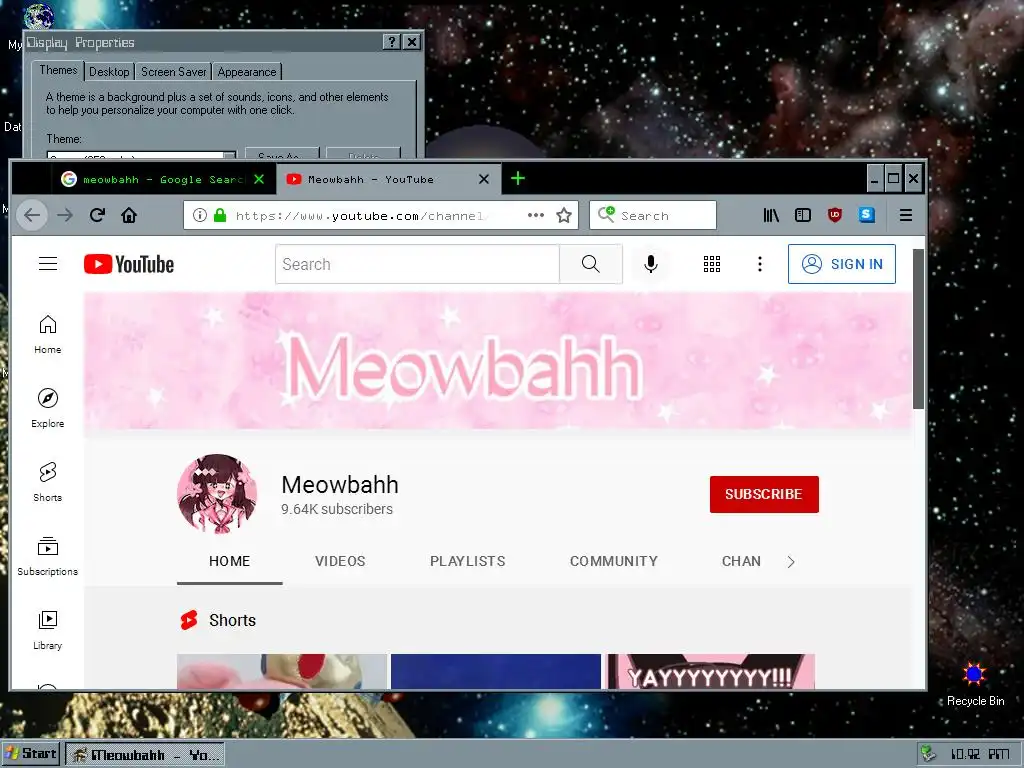The width and height of the screenshot is (1024, 768).
Task: Open the Desktop tab in Display Properties
Action: point(109,72)
